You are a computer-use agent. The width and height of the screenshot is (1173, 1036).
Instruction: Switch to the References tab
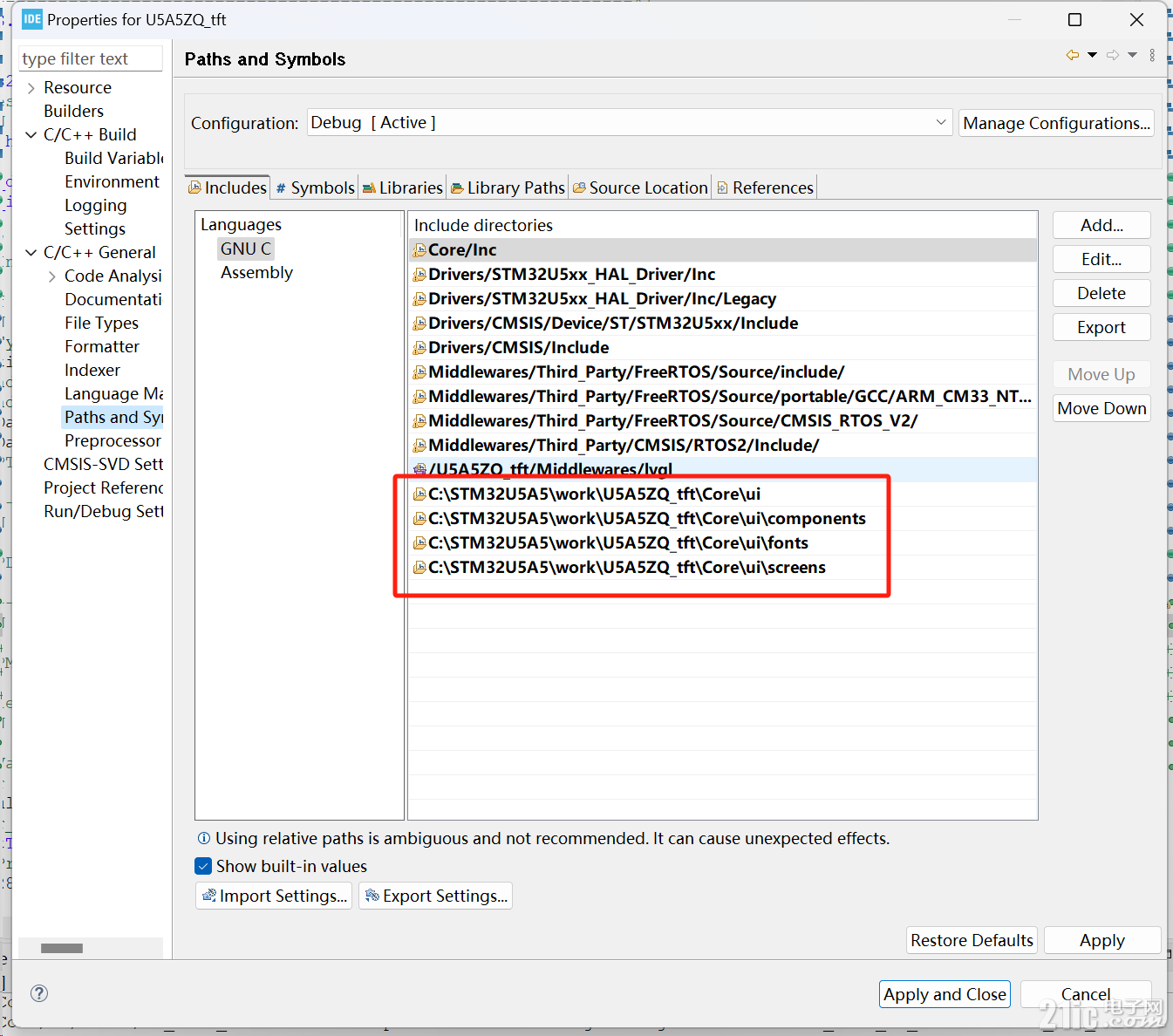(x=765, y=187)
